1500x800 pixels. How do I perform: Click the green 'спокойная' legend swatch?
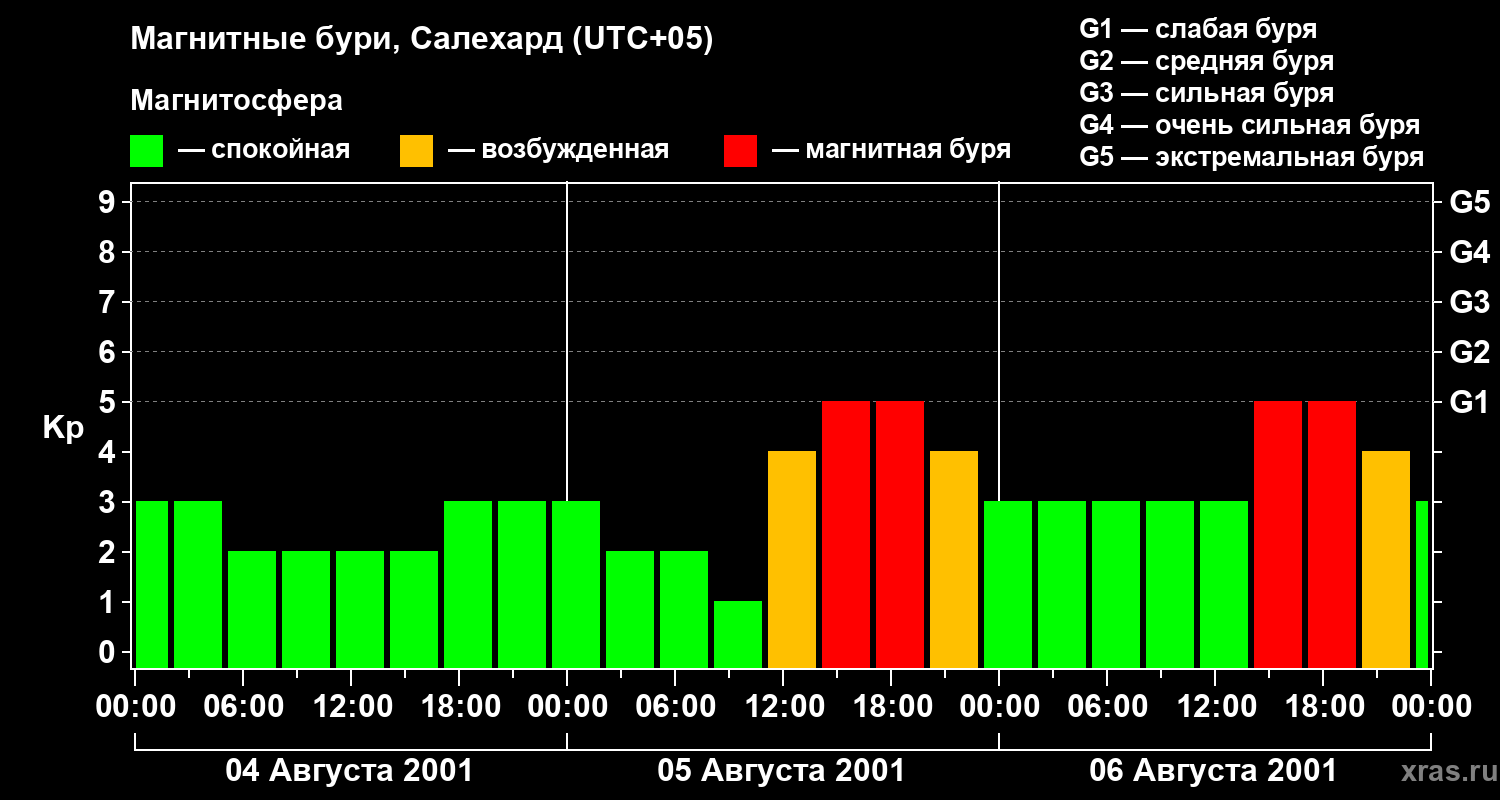(147, 151)
